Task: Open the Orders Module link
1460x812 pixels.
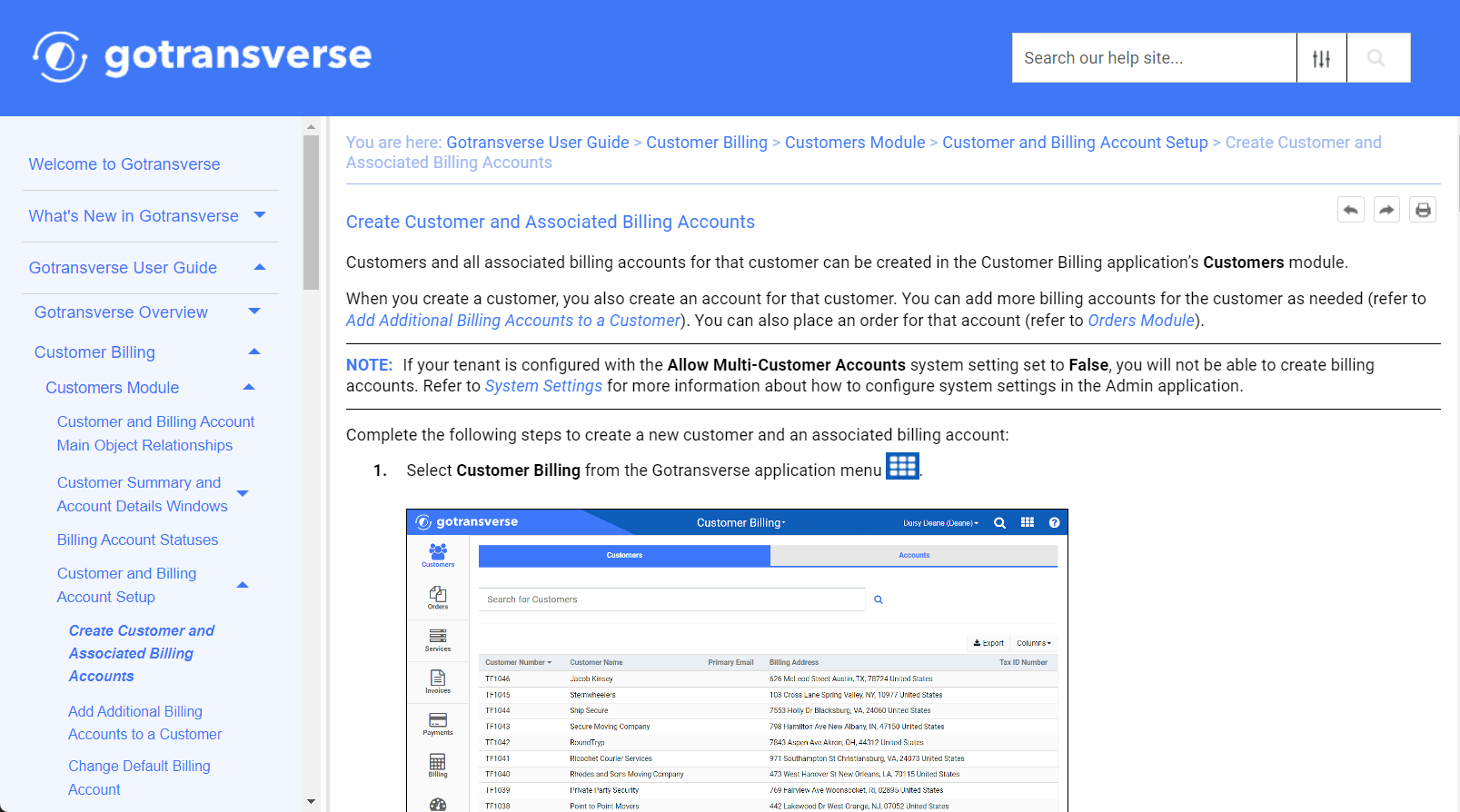Action: tap(1141, 321)
